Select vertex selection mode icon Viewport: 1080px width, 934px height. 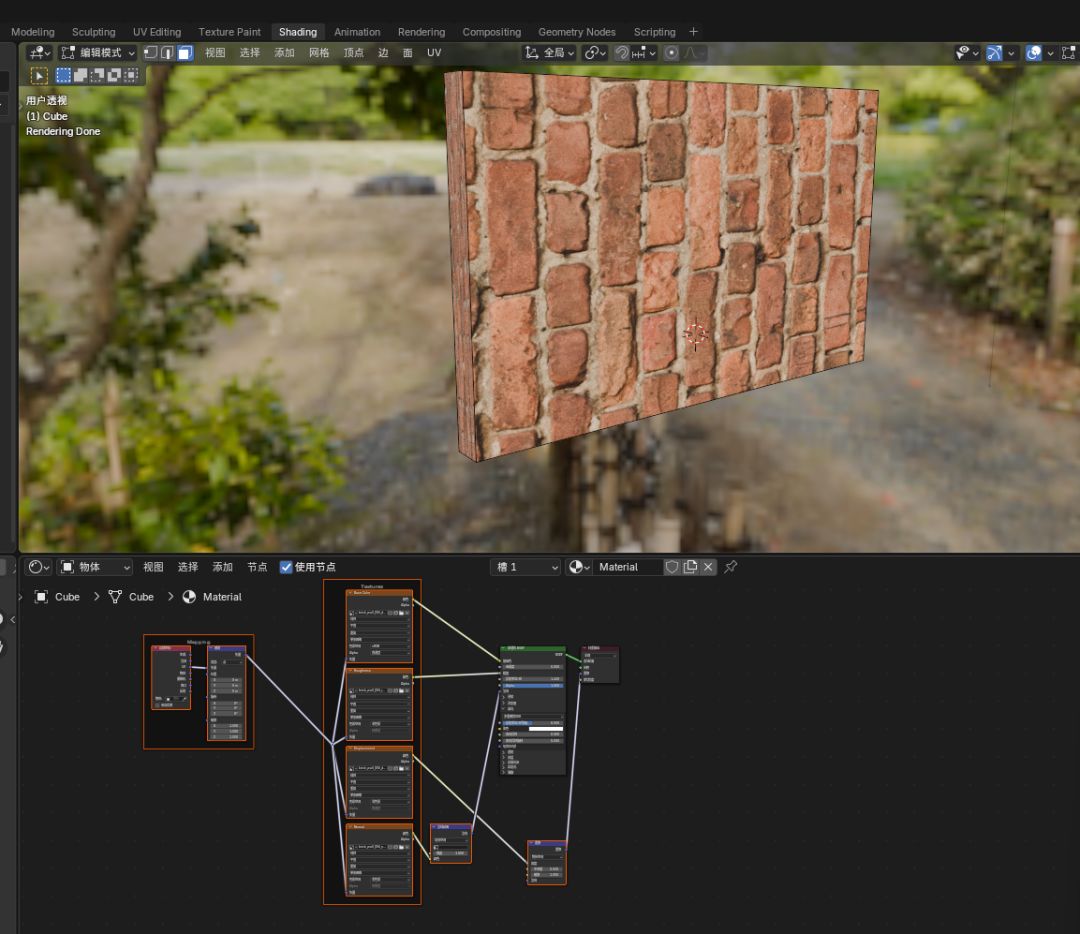tap(151, 53)
